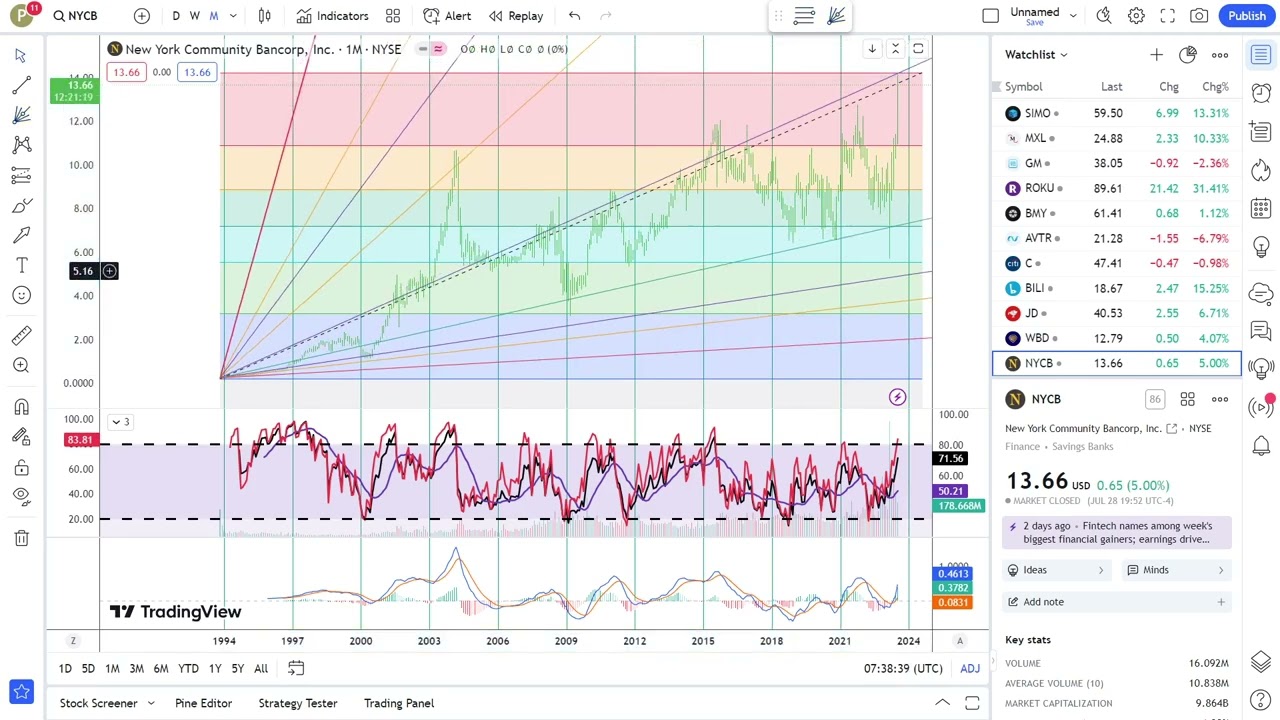Maximize the bottom panel
The height and width of the screenshot is (720, 1280).
972,703
